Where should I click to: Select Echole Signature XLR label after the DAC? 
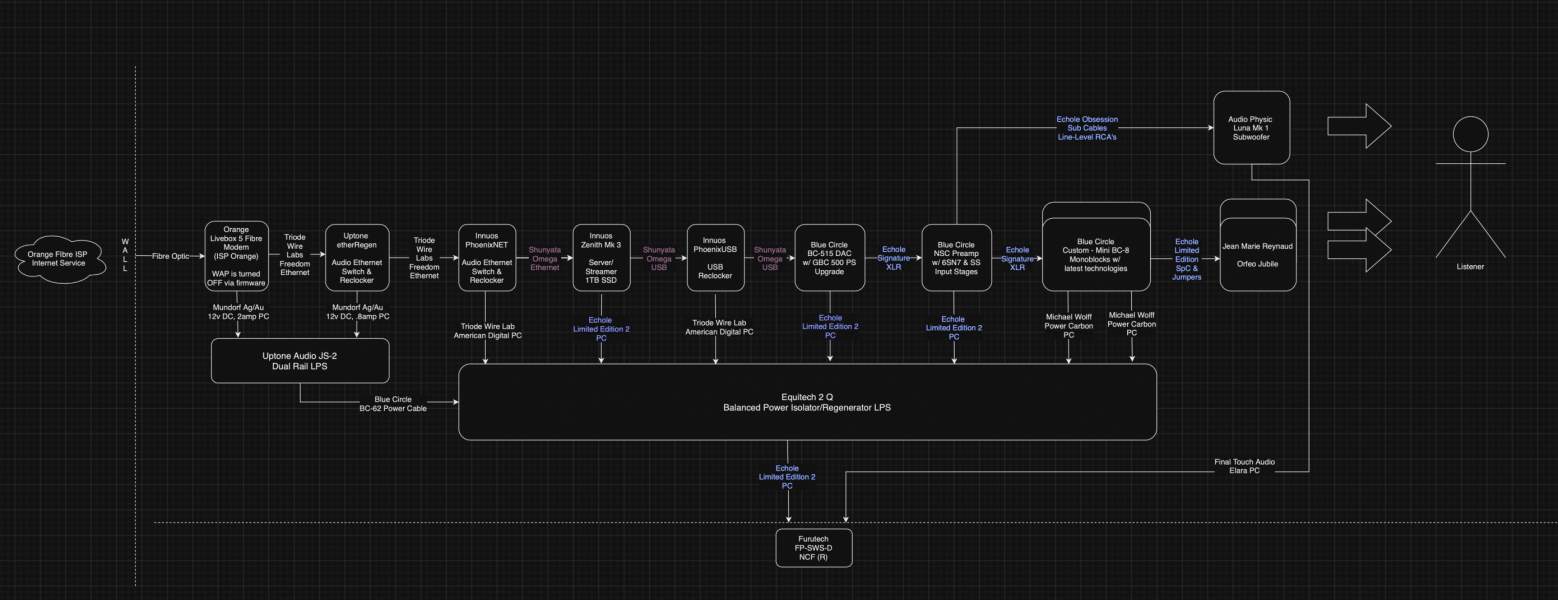tap(893, 258)
